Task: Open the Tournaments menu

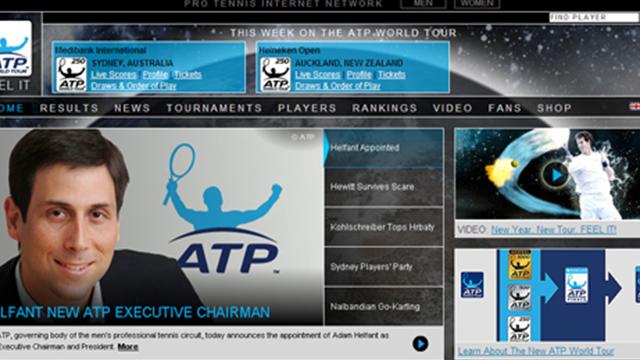Action: point(214,108)
